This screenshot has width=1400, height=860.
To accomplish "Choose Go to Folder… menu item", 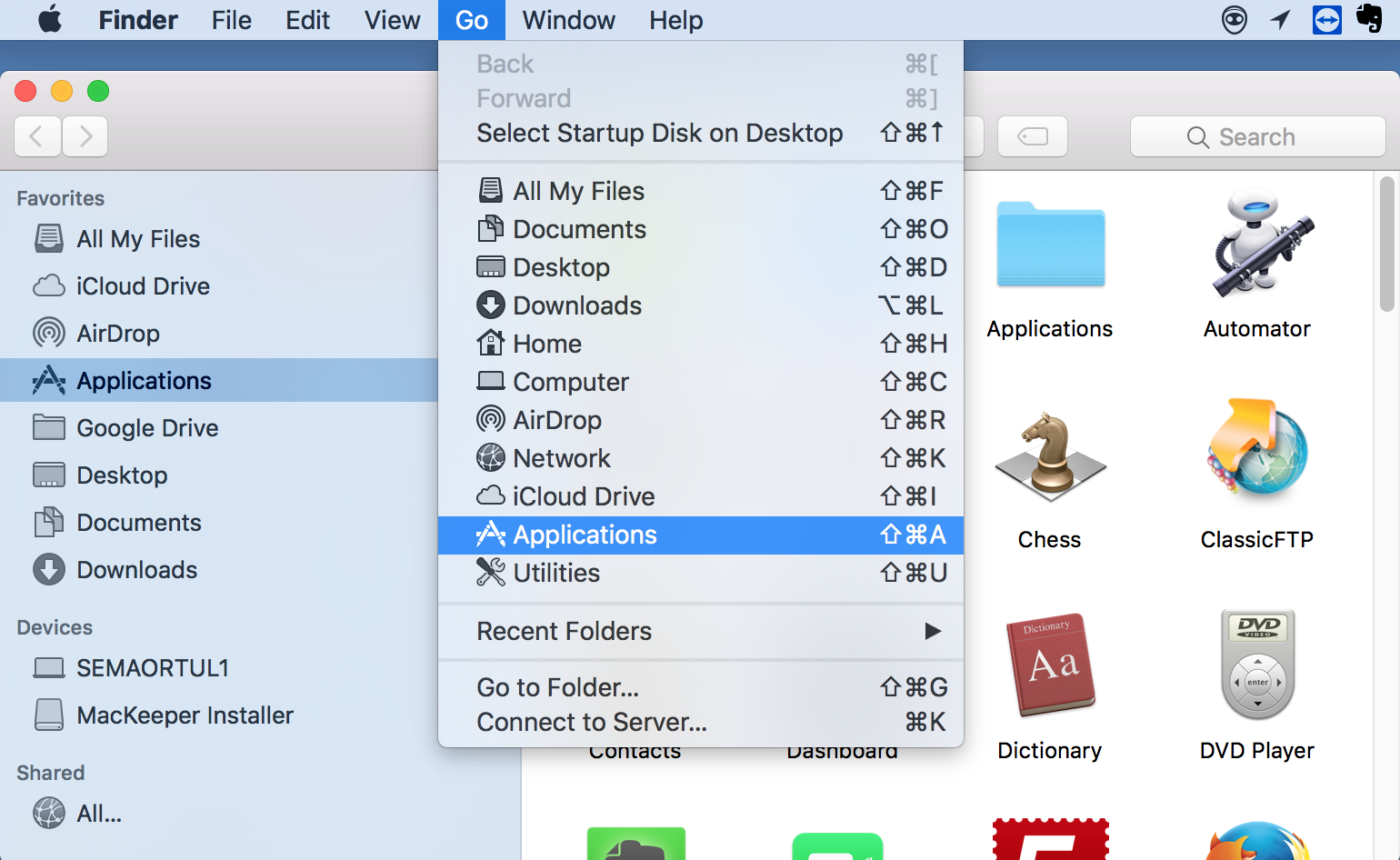I will [x=701, y=687].
